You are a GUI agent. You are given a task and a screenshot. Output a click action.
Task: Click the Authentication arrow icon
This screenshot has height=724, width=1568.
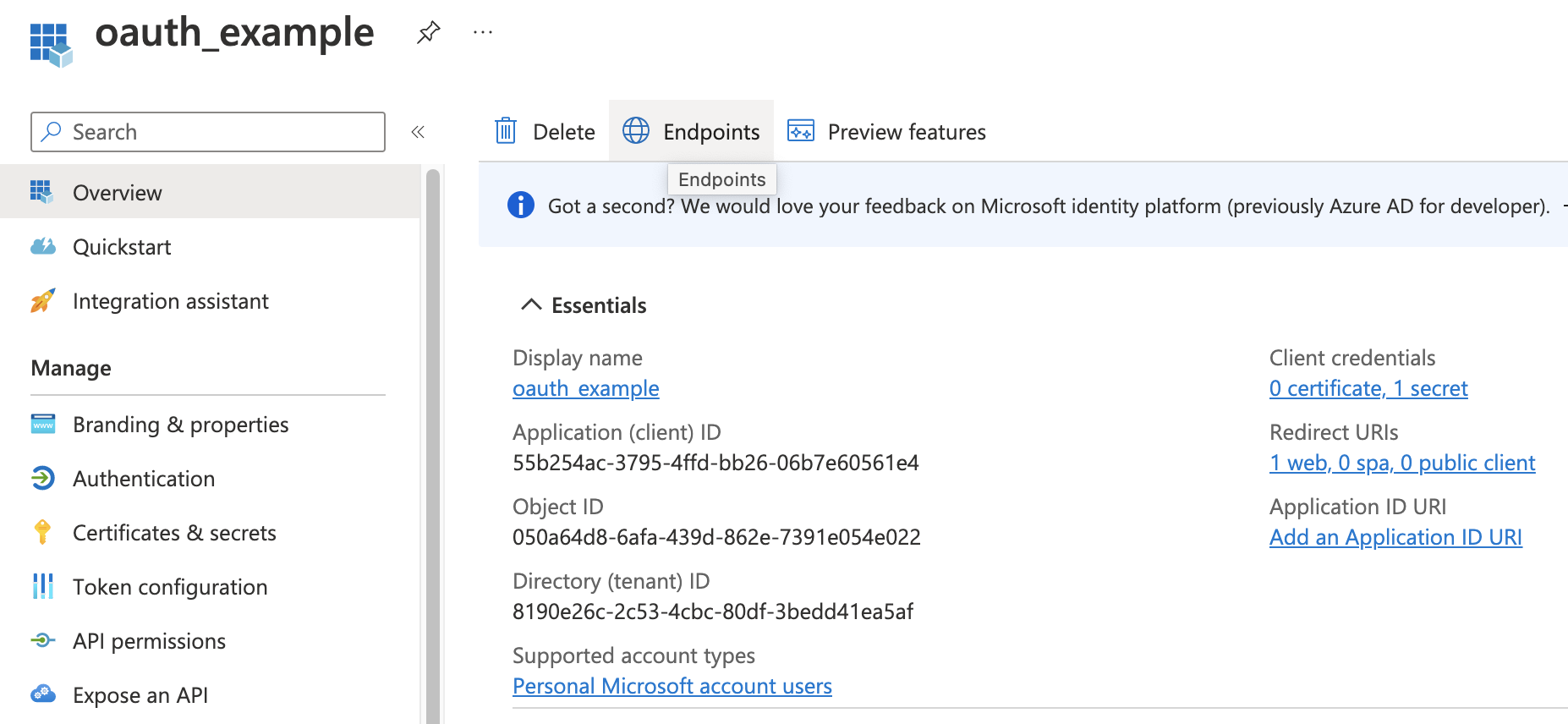[43, 478]
